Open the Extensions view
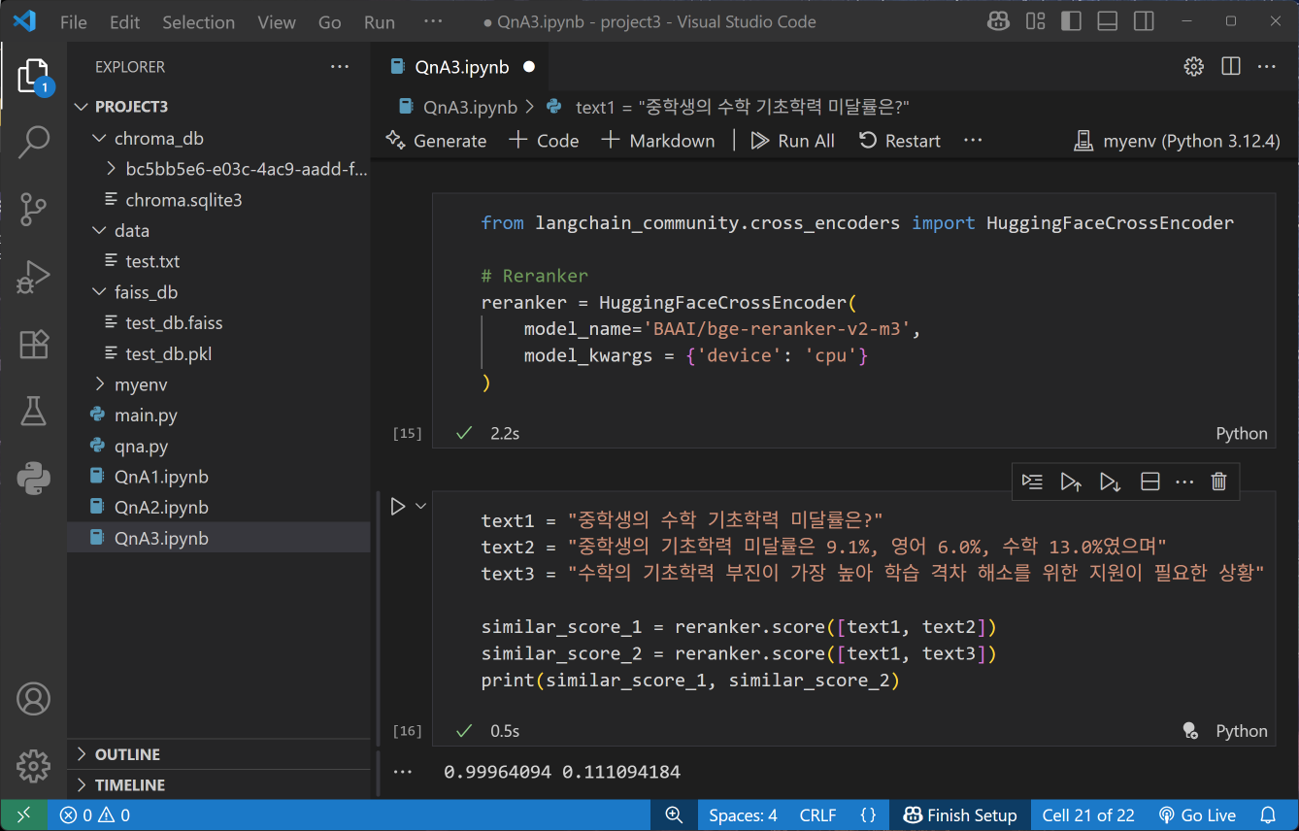The width and height of the screenshot is (1299, 831). coord(33,344)
